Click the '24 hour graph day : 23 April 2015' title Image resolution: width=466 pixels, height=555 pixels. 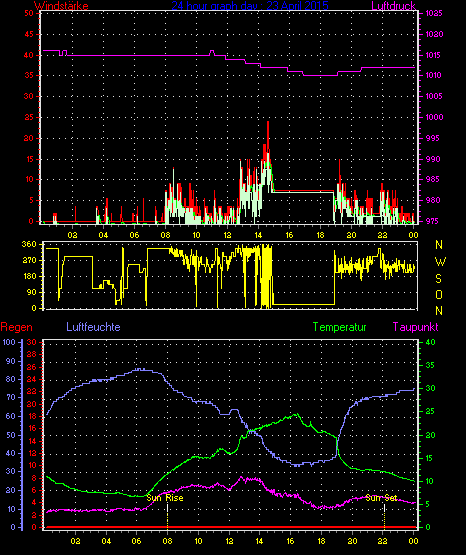250,6
